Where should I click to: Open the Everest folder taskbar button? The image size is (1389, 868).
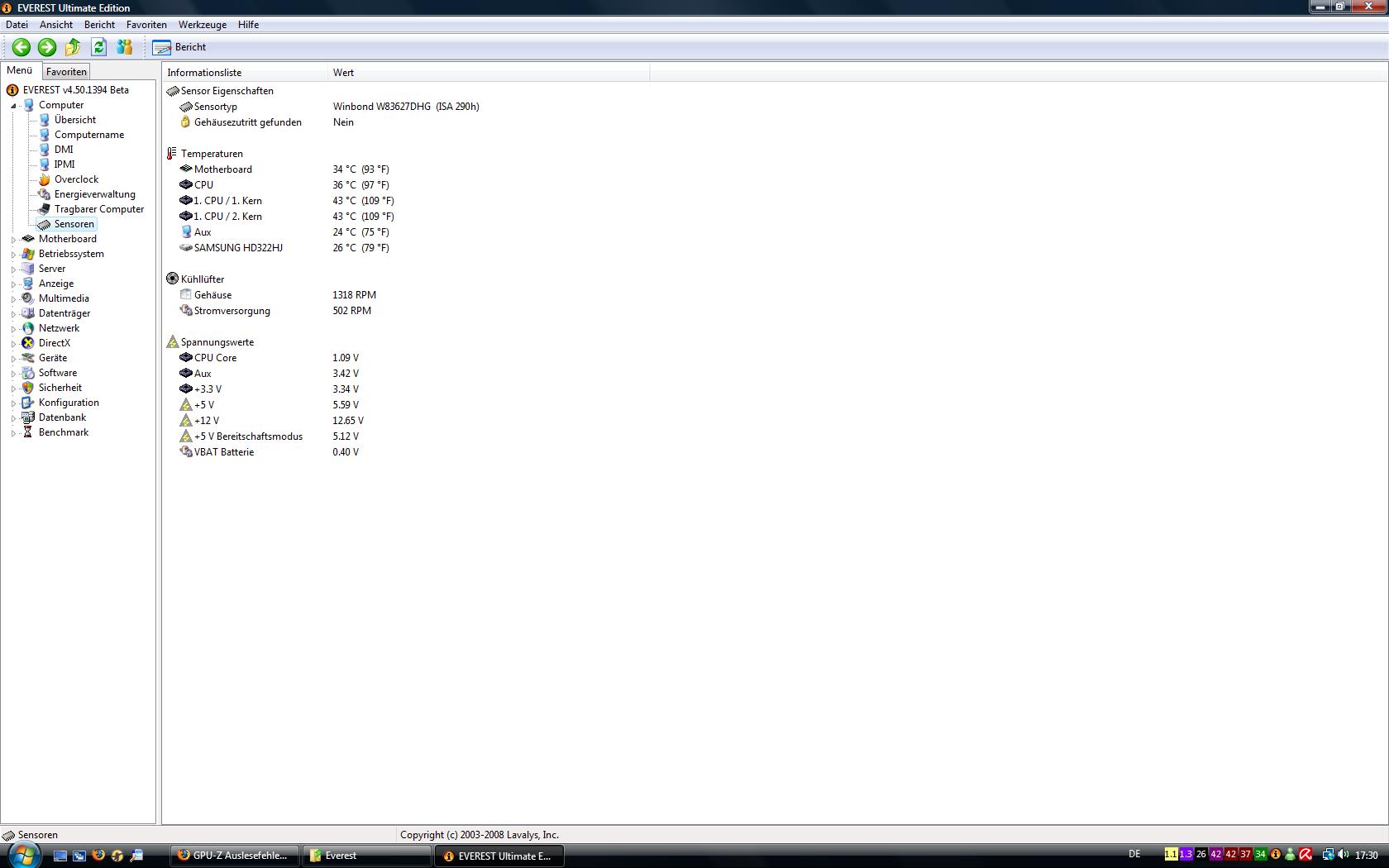366,856
